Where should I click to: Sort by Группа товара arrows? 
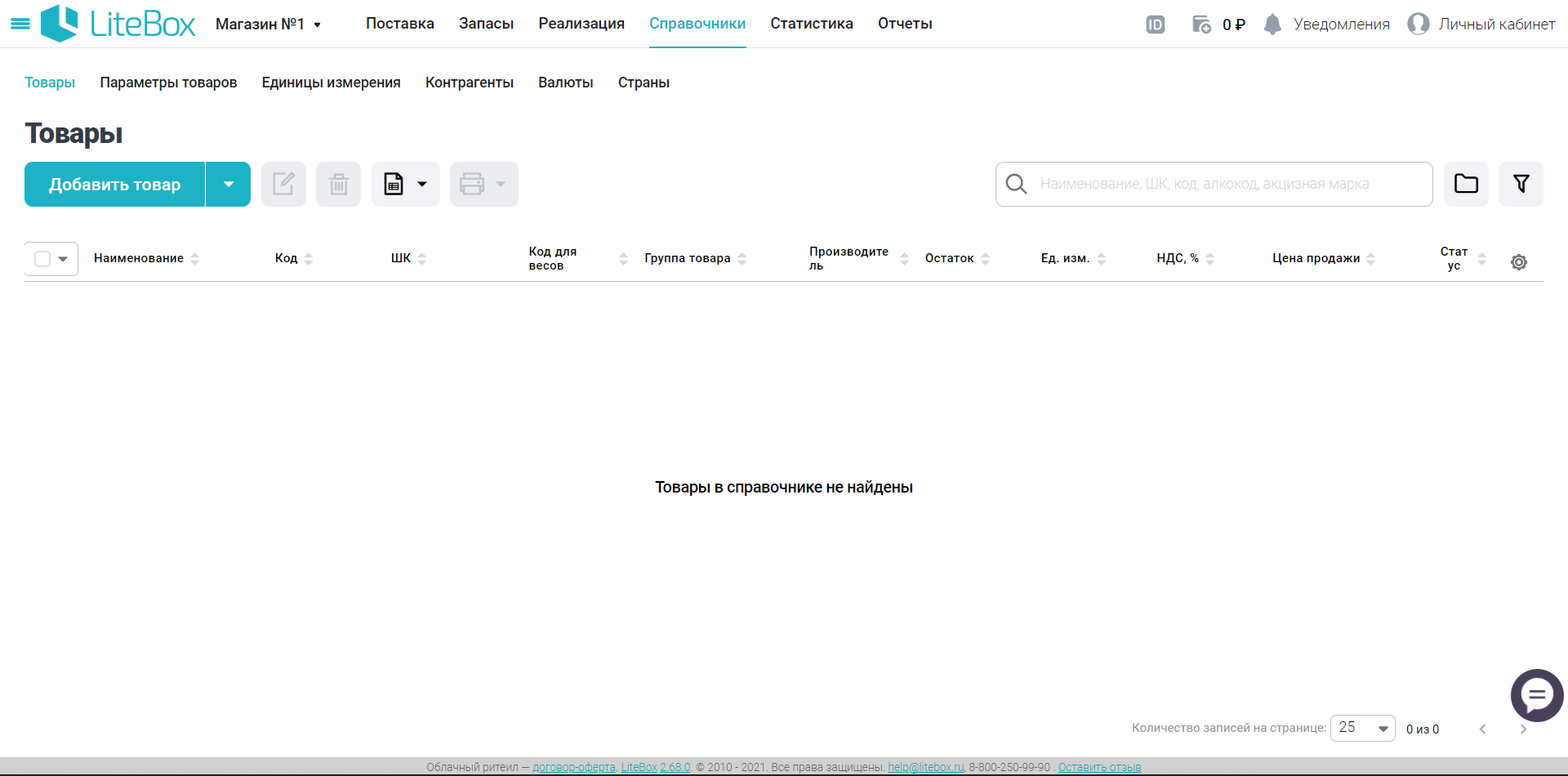(x=742, y=258)
